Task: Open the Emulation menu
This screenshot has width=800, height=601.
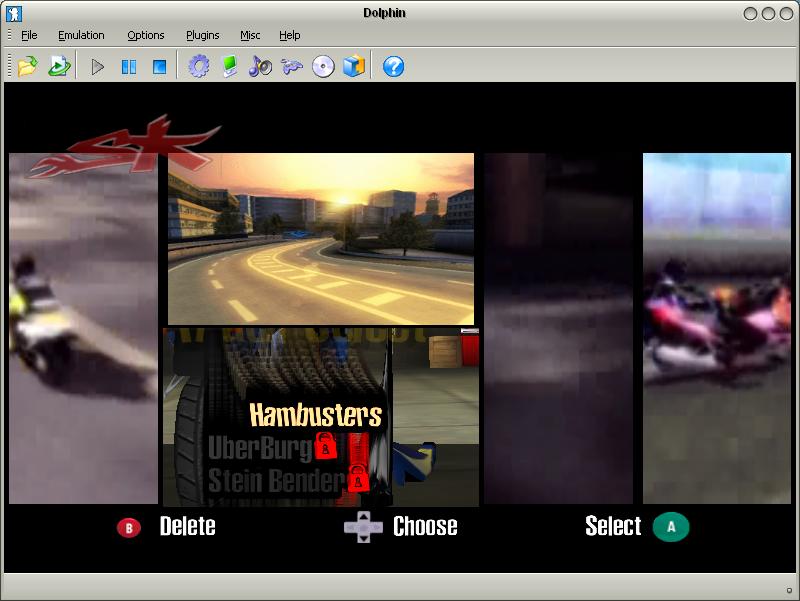Action: pos(81,35)
